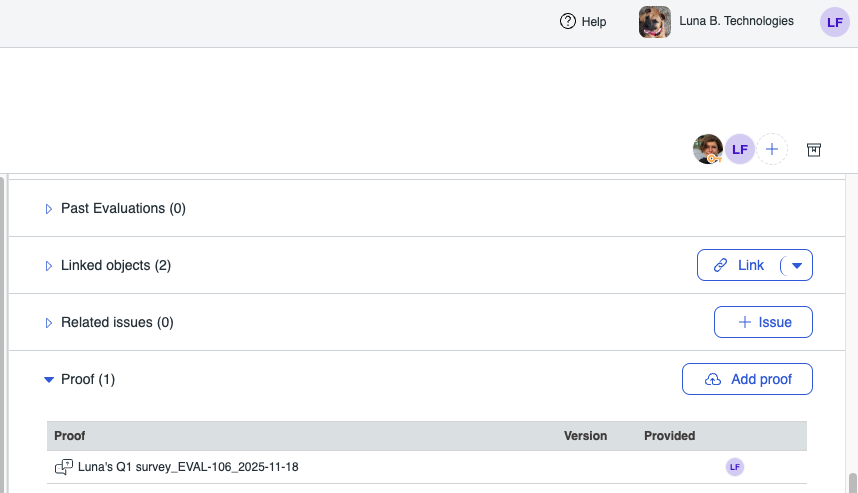Add a collaborator with the plus icon

click(772, 149)
